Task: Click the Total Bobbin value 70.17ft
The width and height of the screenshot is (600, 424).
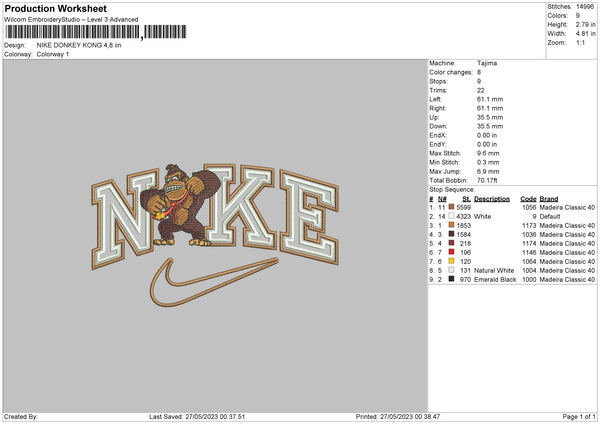Action: tap(487, 180)
